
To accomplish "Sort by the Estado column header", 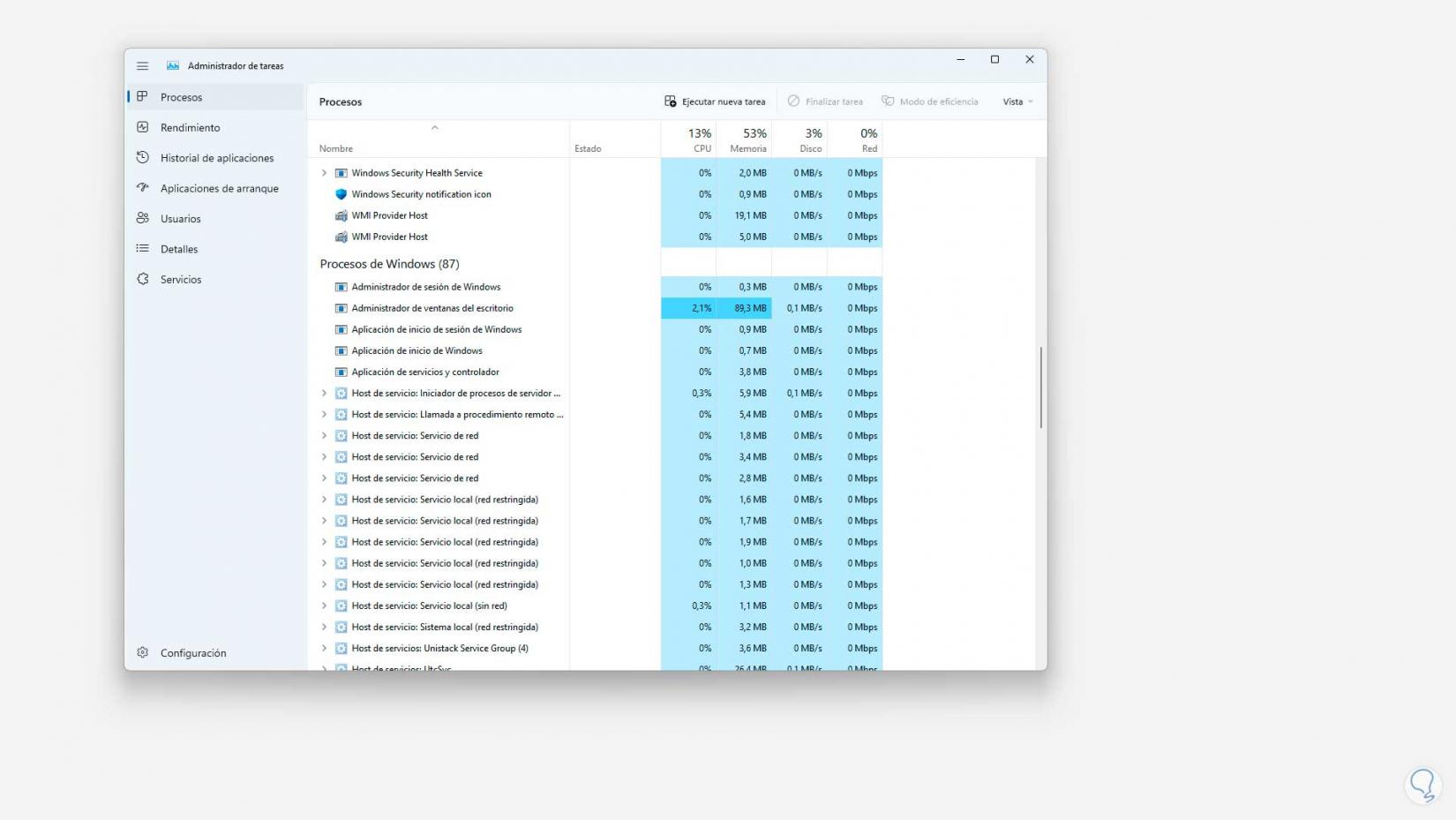I will point(615,139).
